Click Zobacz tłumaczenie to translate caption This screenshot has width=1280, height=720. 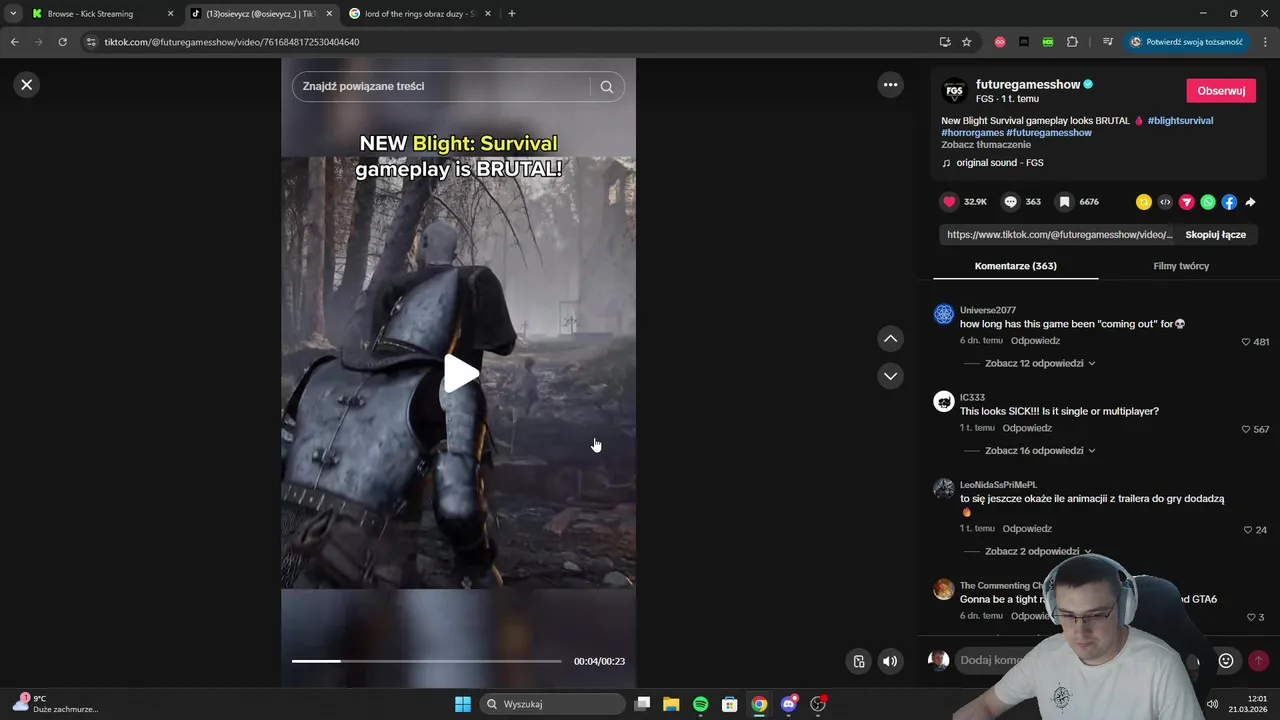[x=986, y=145]
